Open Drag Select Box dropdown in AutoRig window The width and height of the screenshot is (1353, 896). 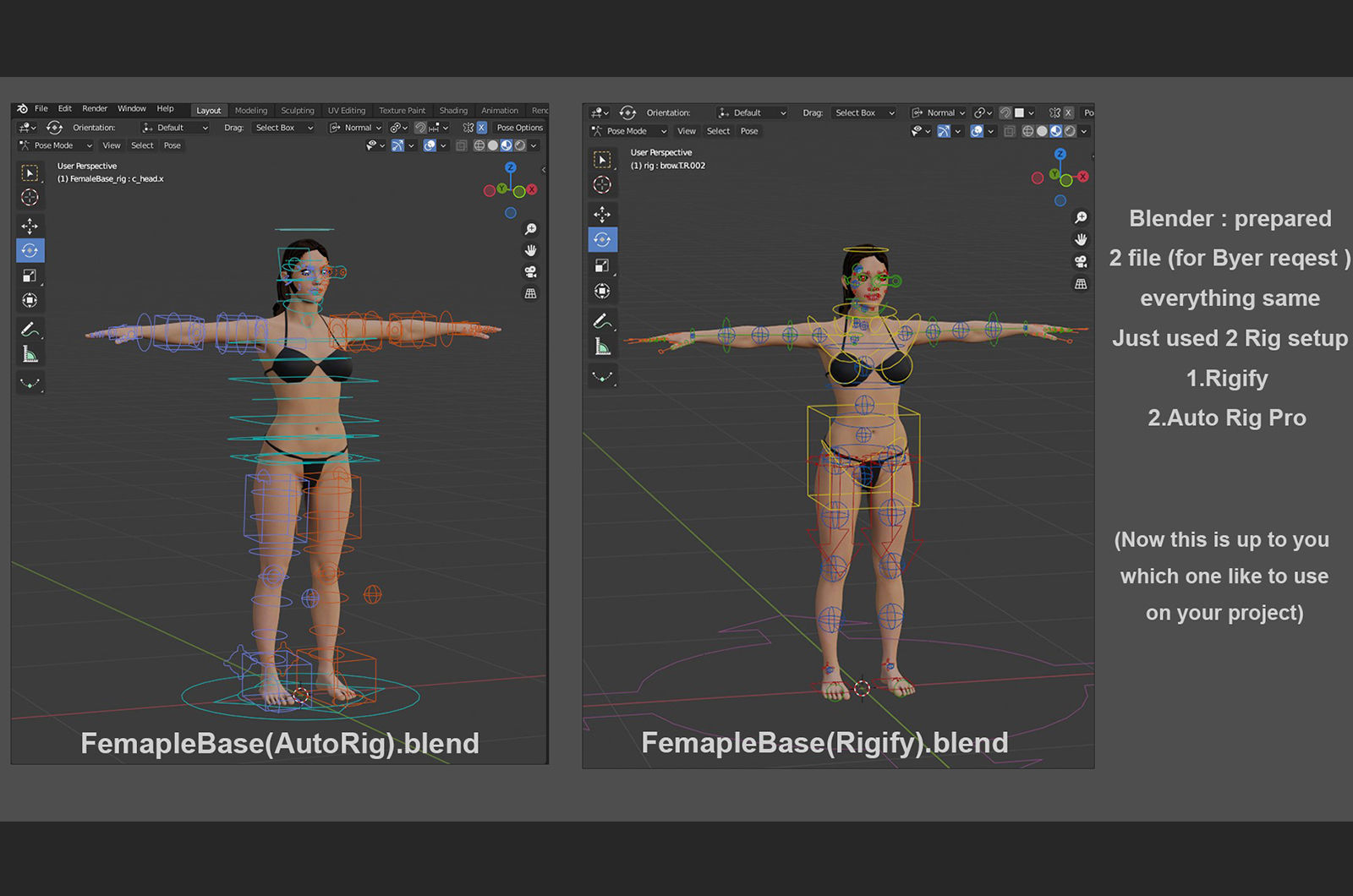283,128
